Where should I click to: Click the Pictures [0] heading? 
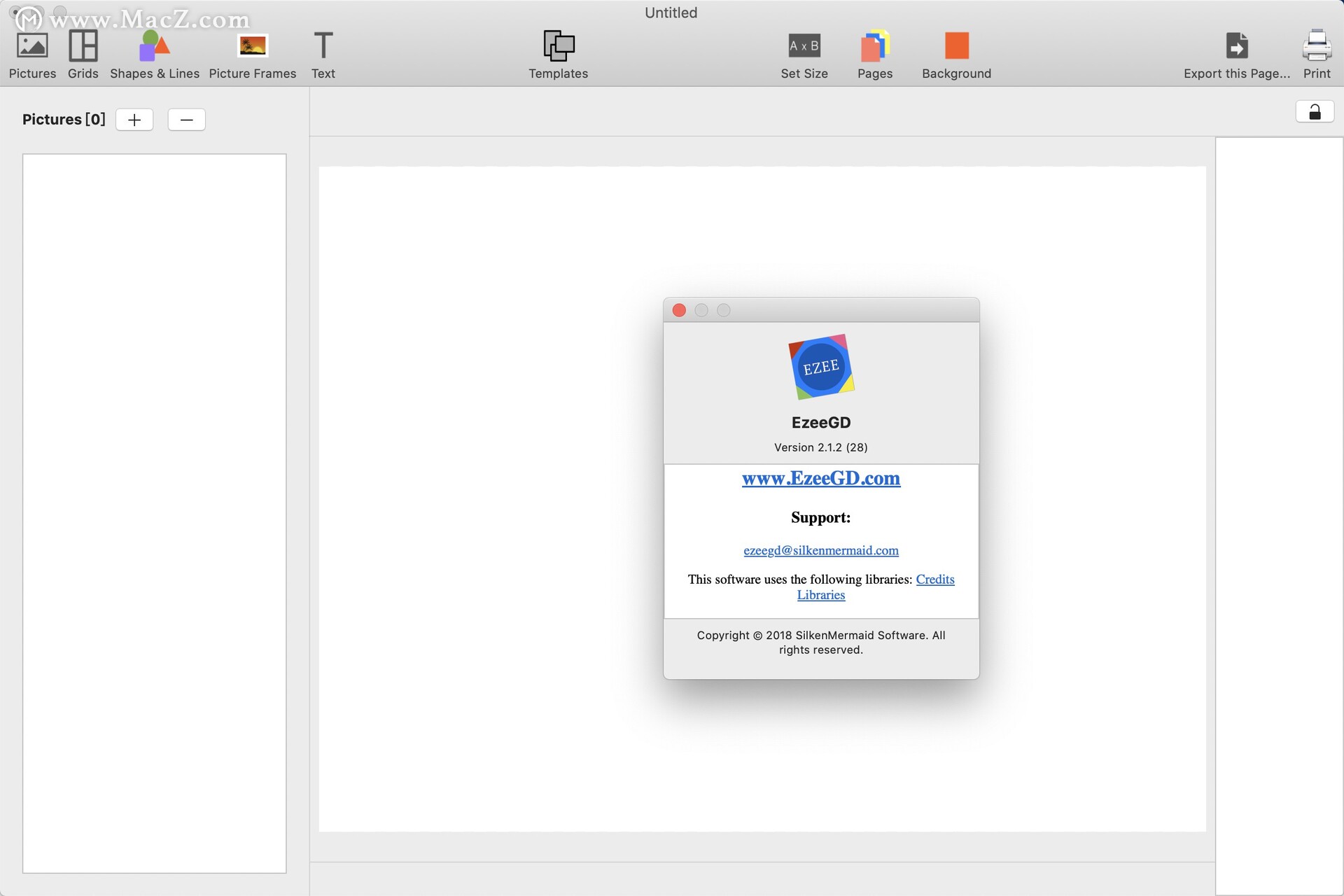64,120
